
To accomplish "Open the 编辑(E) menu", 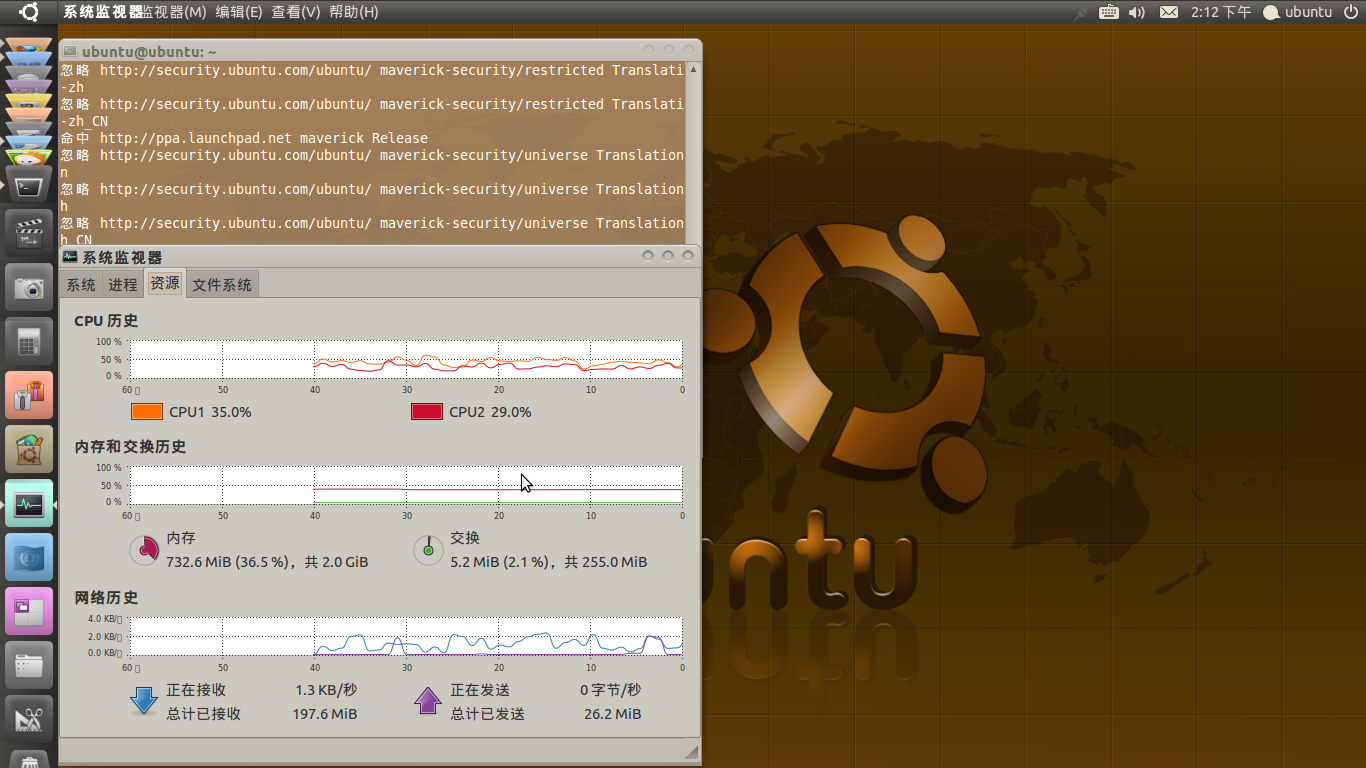I will coord(239,12).
